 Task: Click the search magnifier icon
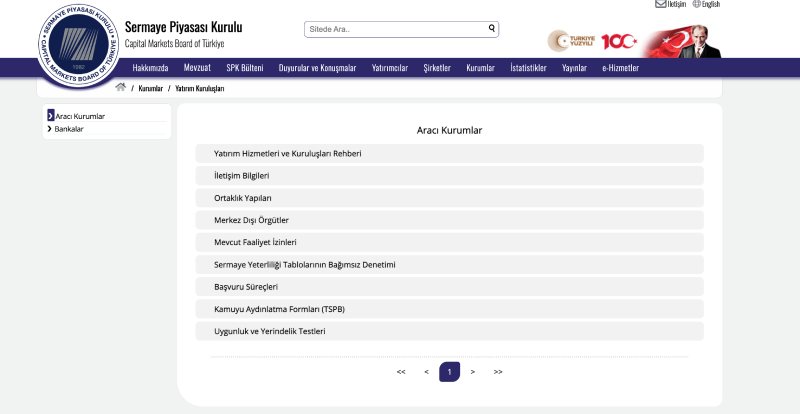[491, 29]
